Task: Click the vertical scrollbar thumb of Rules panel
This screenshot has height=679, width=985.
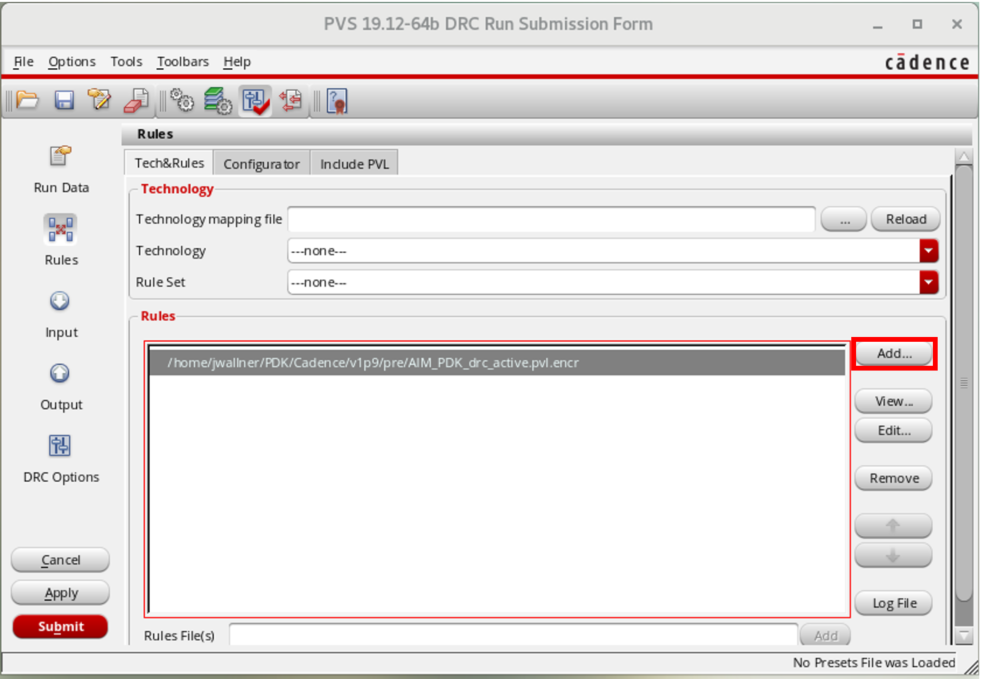Action: tap(964, 383)
